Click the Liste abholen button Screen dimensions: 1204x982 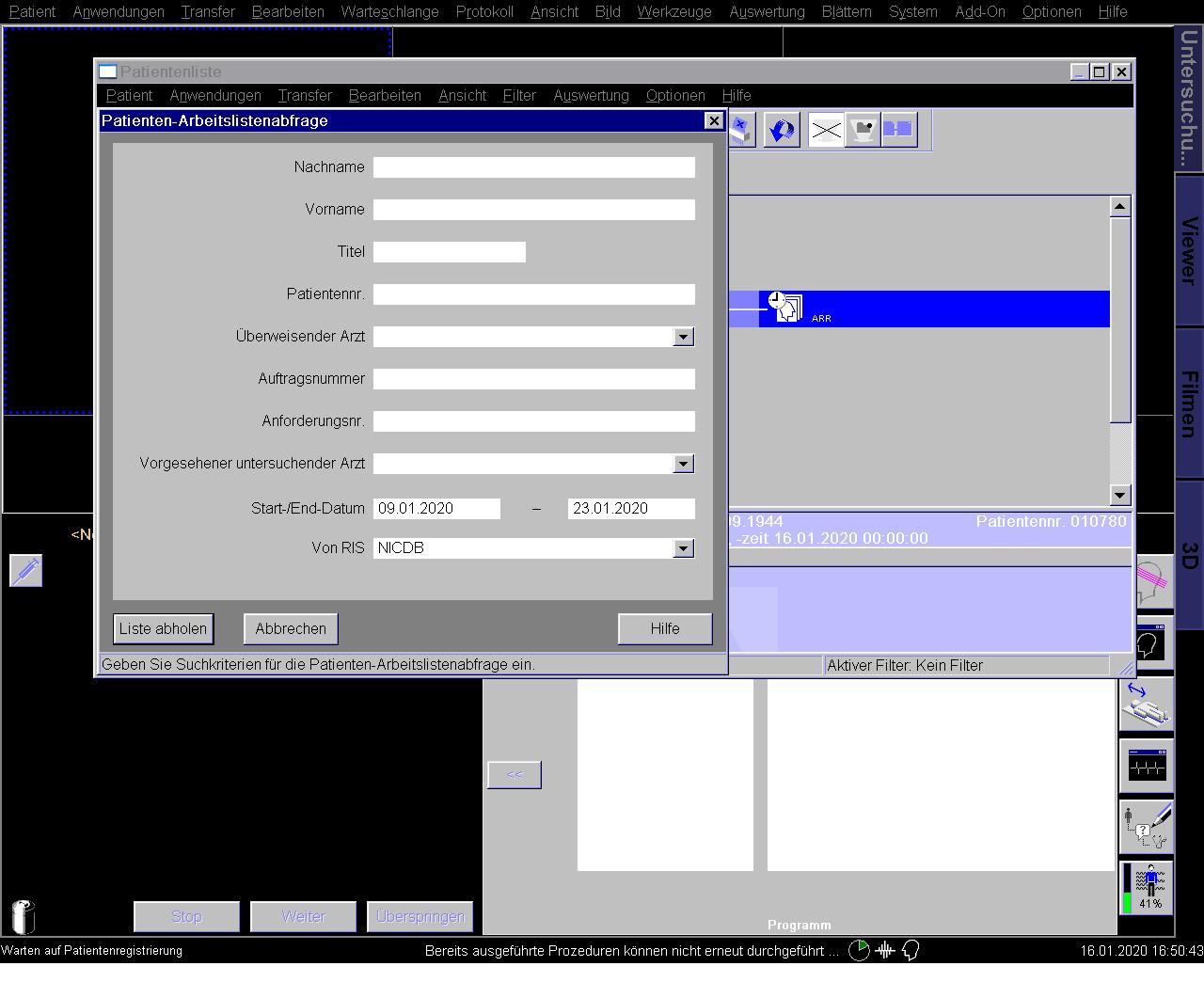point(163,628)
